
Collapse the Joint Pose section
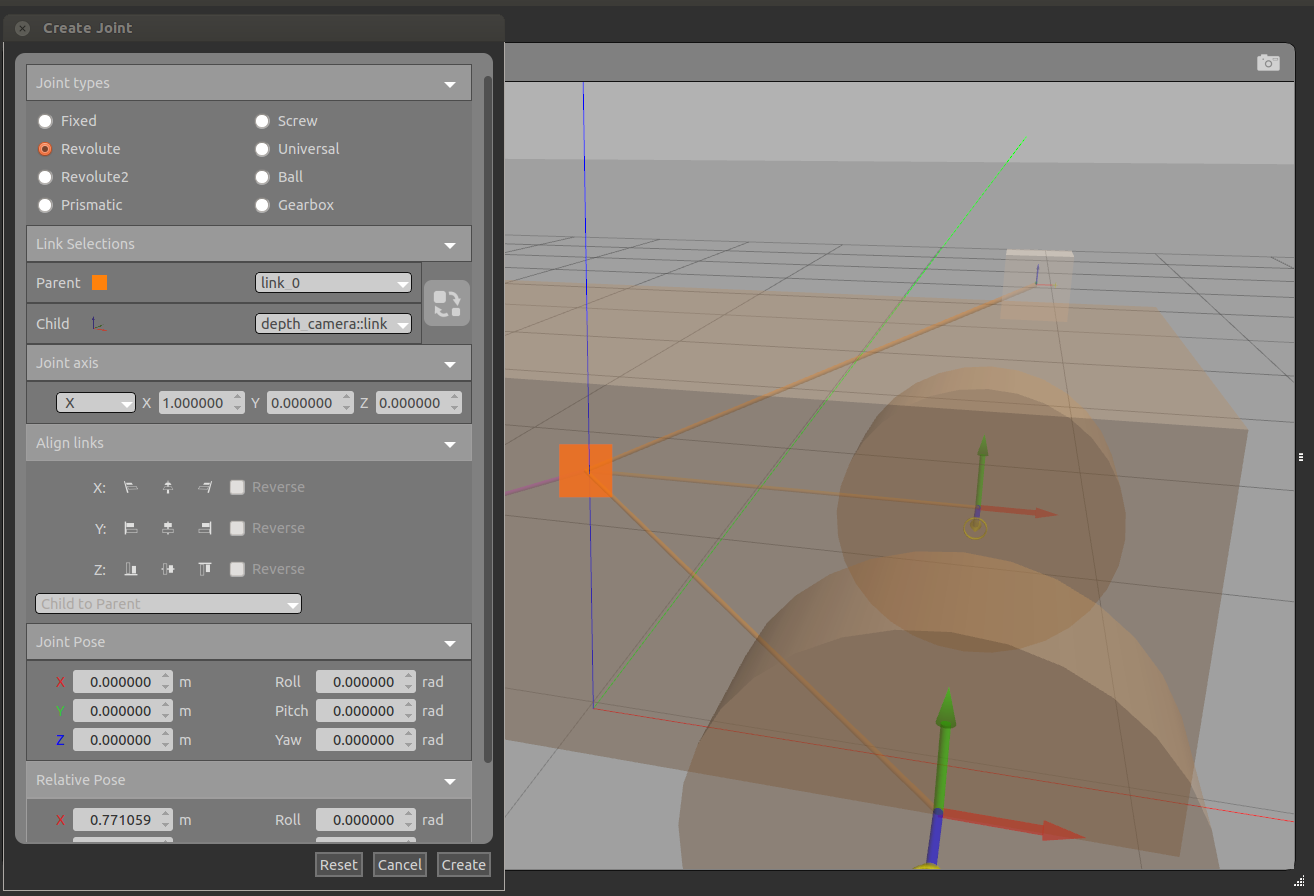coord(249,642)
